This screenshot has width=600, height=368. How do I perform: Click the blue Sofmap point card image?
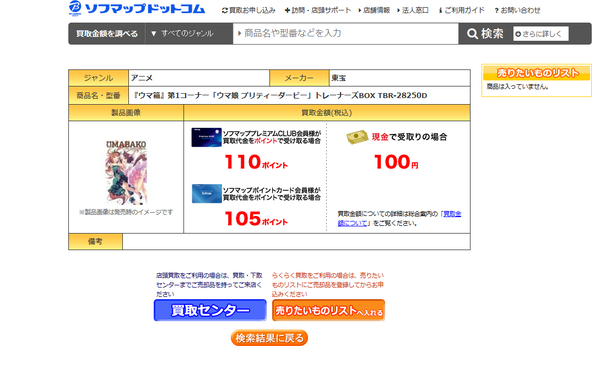click(x=207, y=194)
